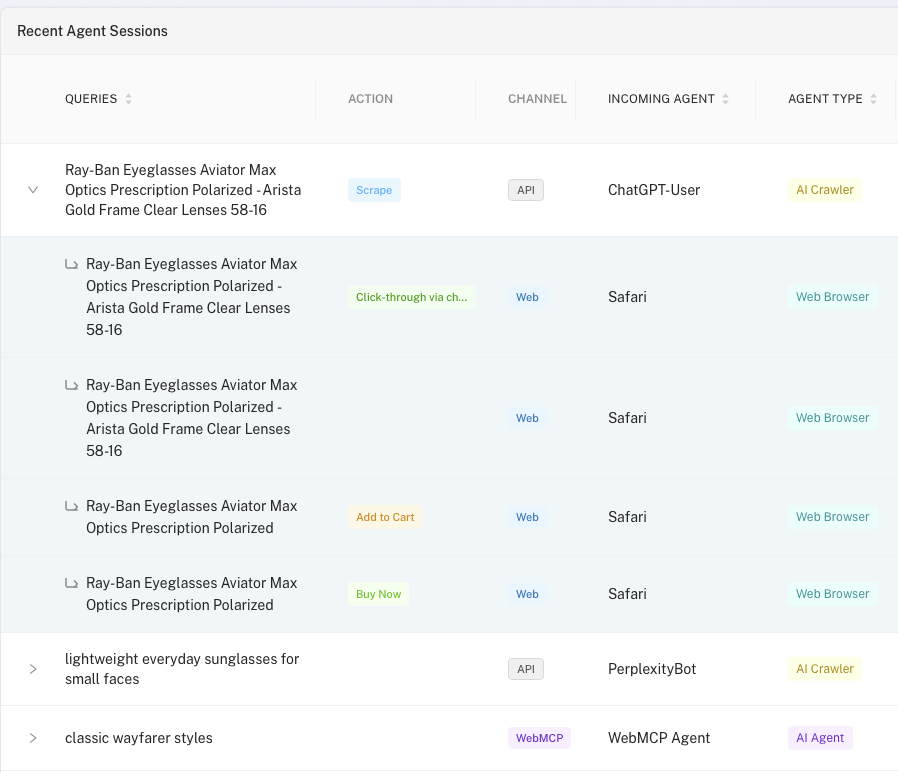Click the Web badge in Click-through row
Image resolution: width=898 pixels, height=773 pixels.
[x=527, y=297]
